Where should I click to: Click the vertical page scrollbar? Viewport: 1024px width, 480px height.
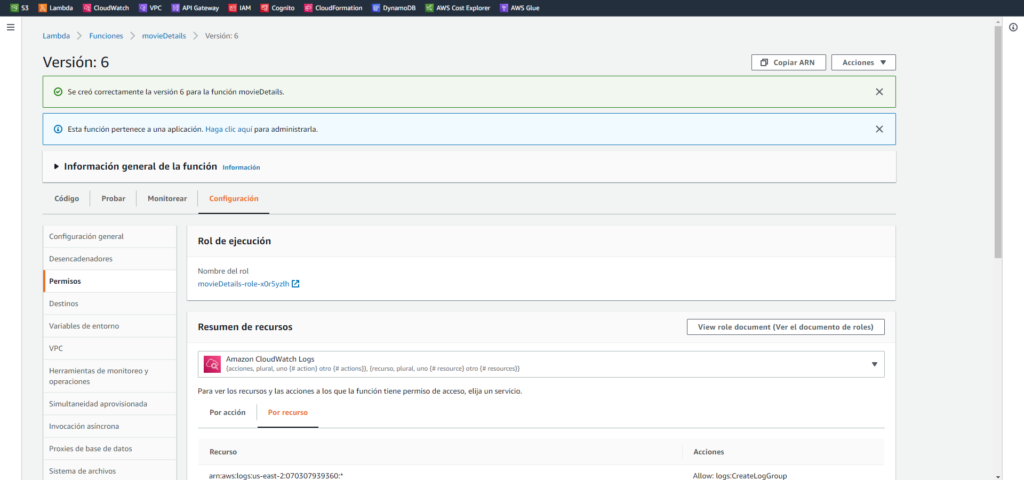click(997, 140)
